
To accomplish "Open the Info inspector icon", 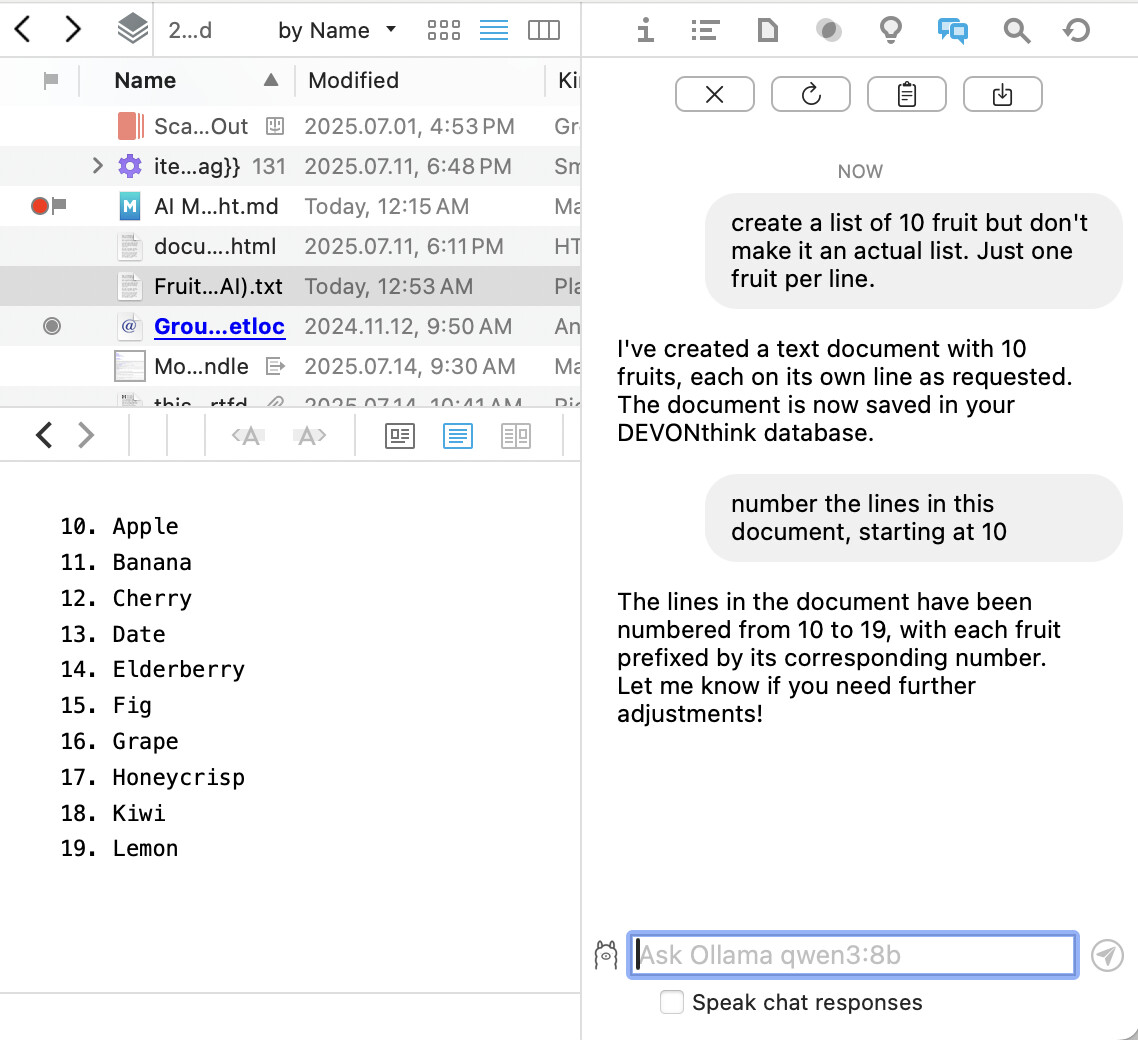I will pos(646,31).
